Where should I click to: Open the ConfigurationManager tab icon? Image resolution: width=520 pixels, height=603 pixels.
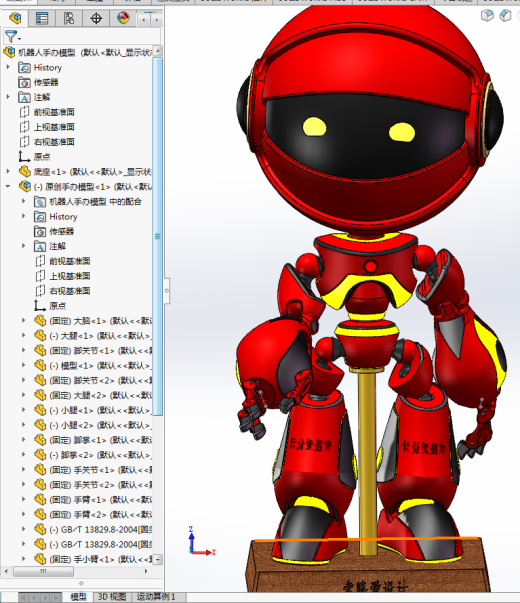pyautogui.click(x=69, y=18)
